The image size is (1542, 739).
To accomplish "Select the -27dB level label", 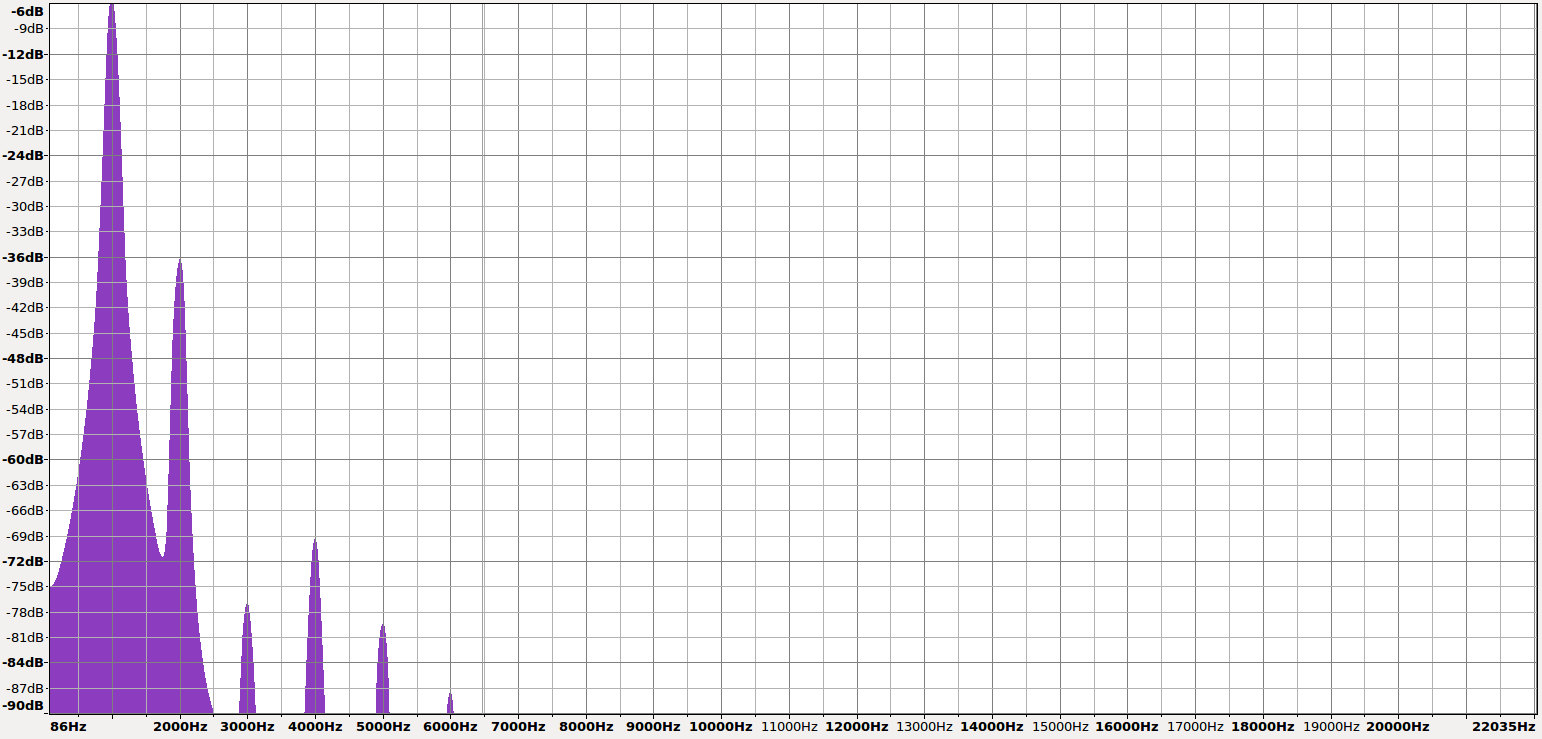I will [x=25, y=181].
